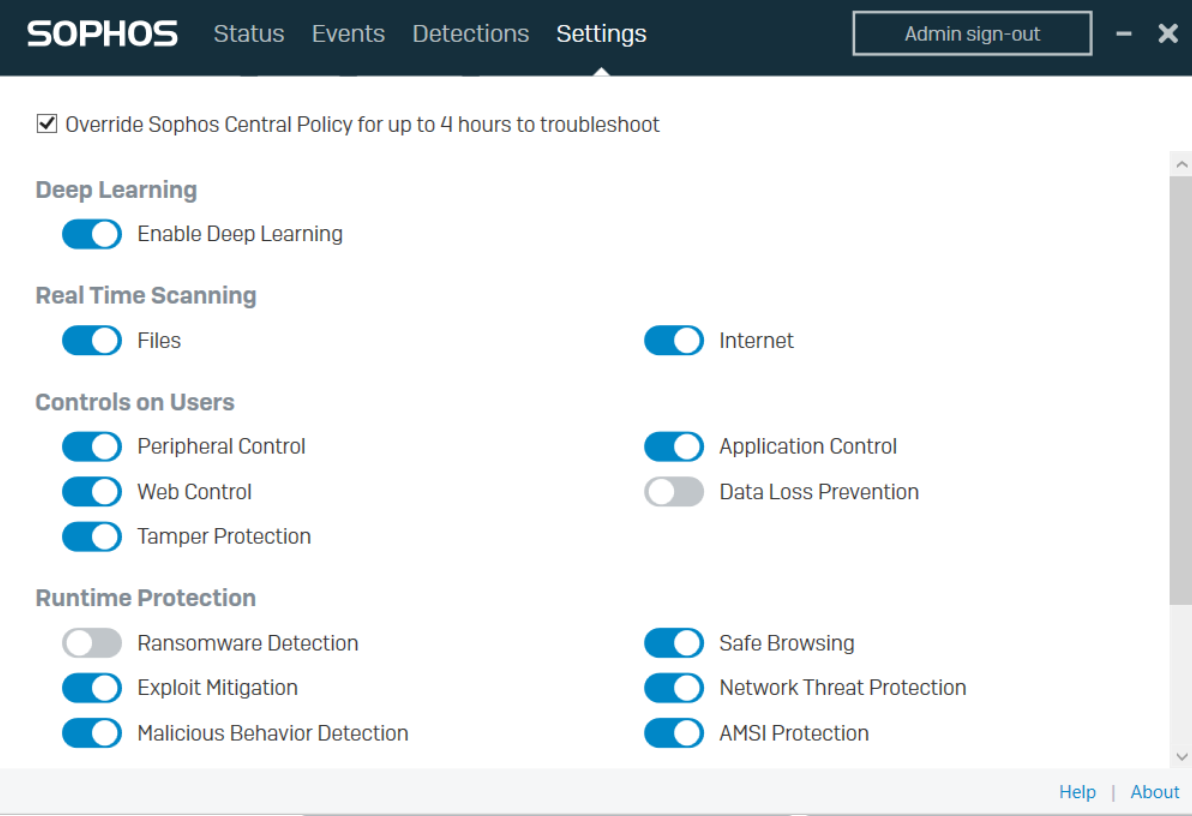Turn off Web Control
This screenshot has height=816, width=1192.
[91, 491]
